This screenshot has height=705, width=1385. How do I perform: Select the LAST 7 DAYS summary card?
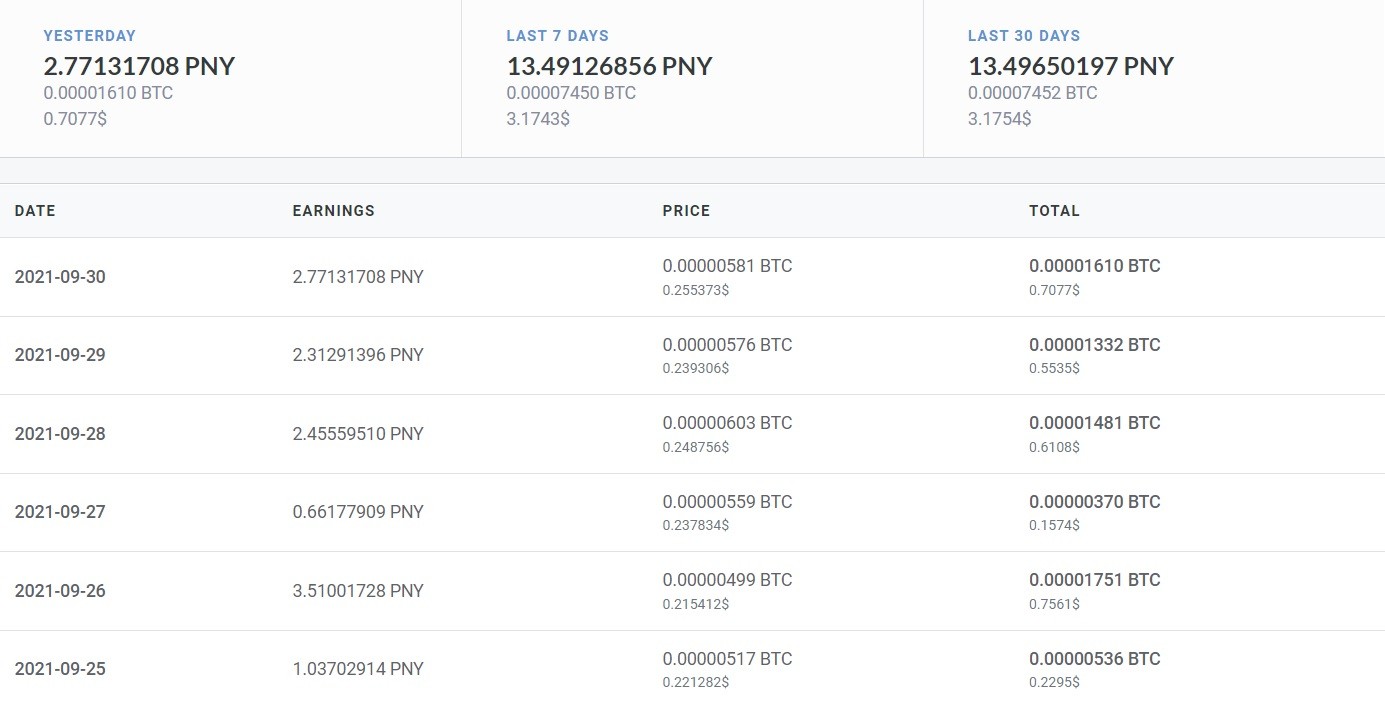[692, 78]
